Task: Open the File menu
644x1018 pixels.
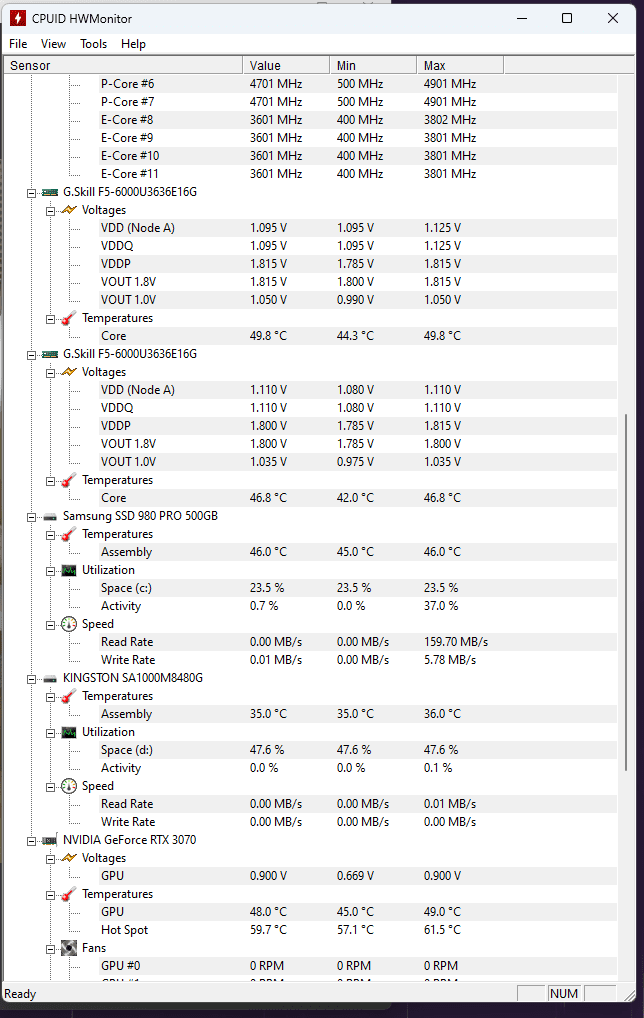Action: [x=18, y=43]
